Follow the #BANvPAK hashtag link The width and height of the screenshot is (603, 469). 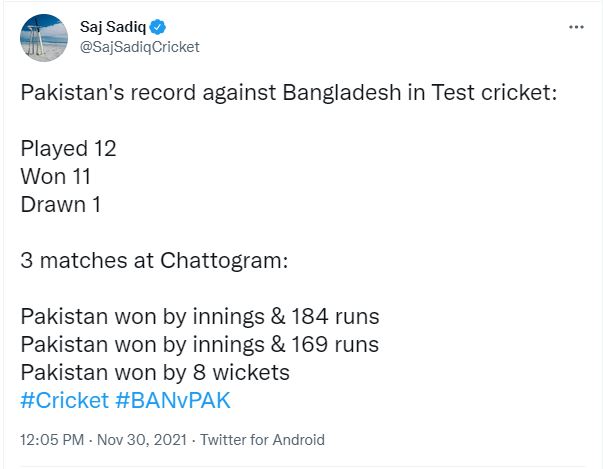174,399
